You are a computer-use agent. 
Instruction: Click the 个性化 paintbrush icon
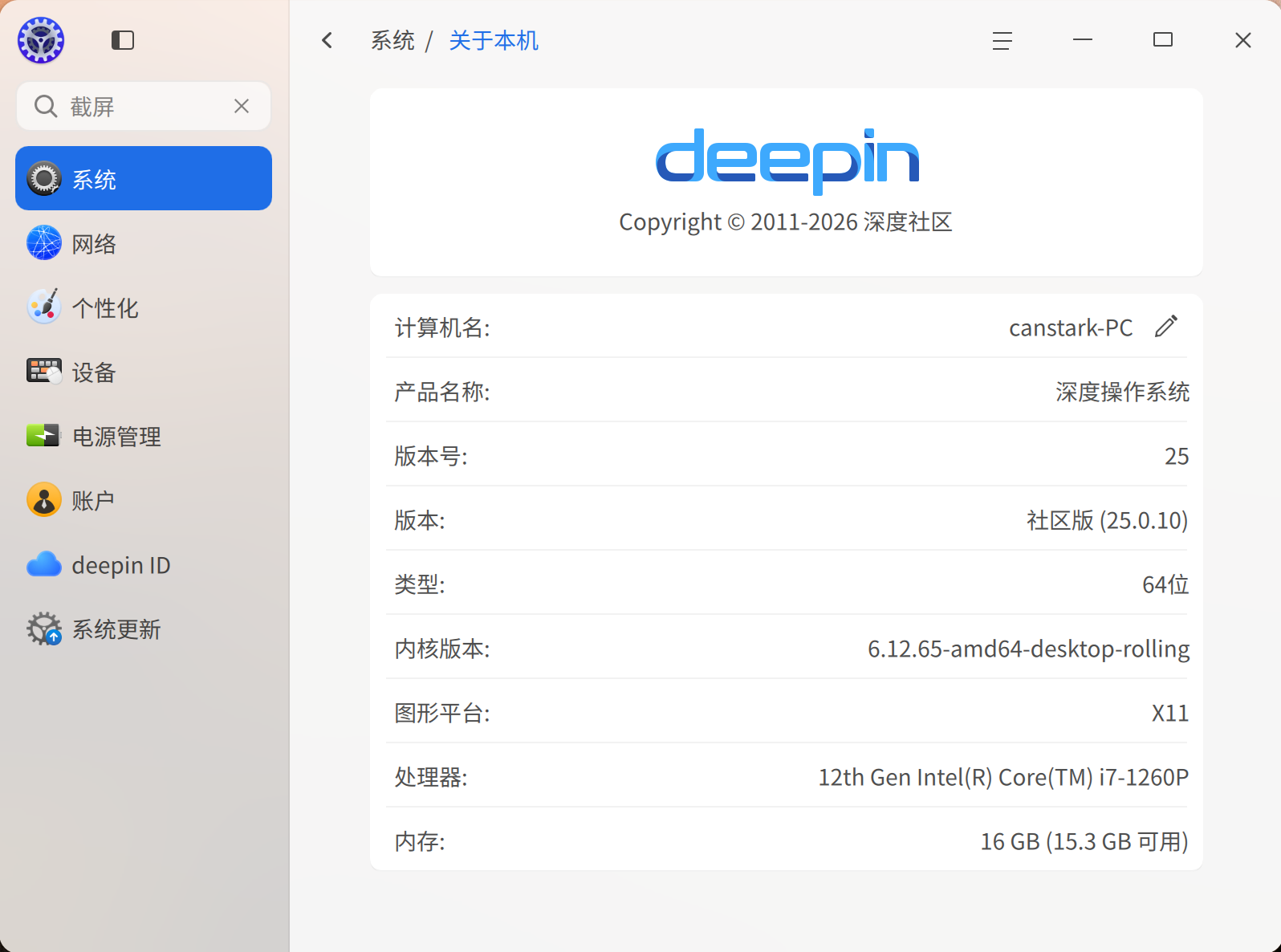44,307
